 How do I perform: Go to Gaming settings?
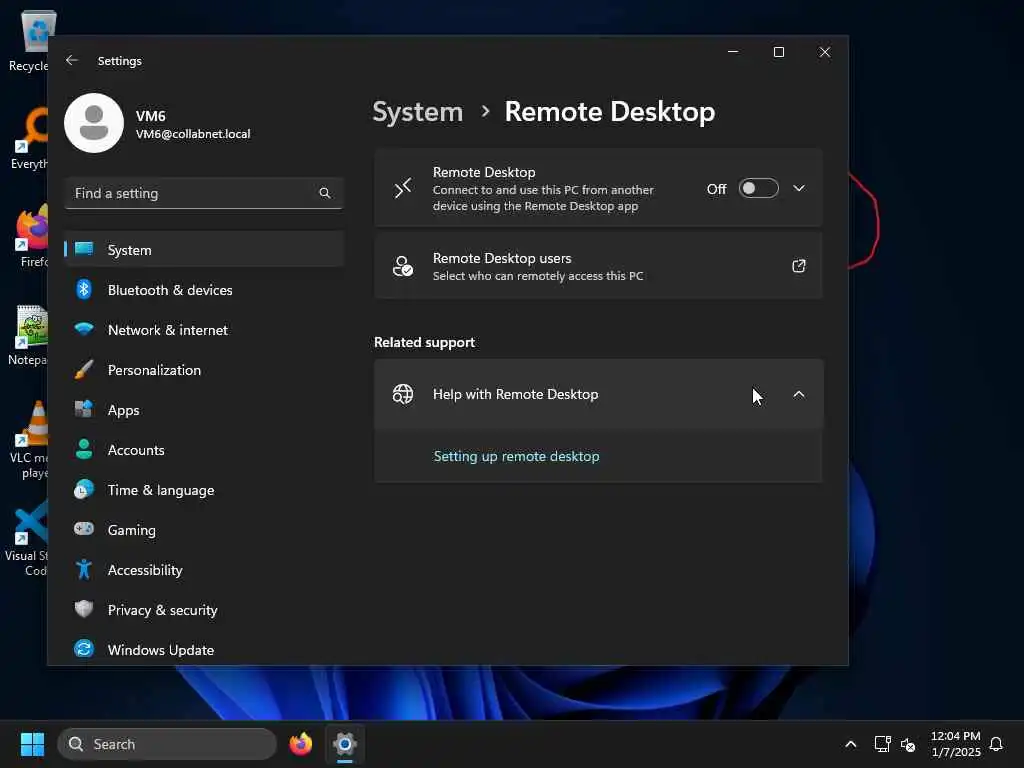(x=204, y=530)
